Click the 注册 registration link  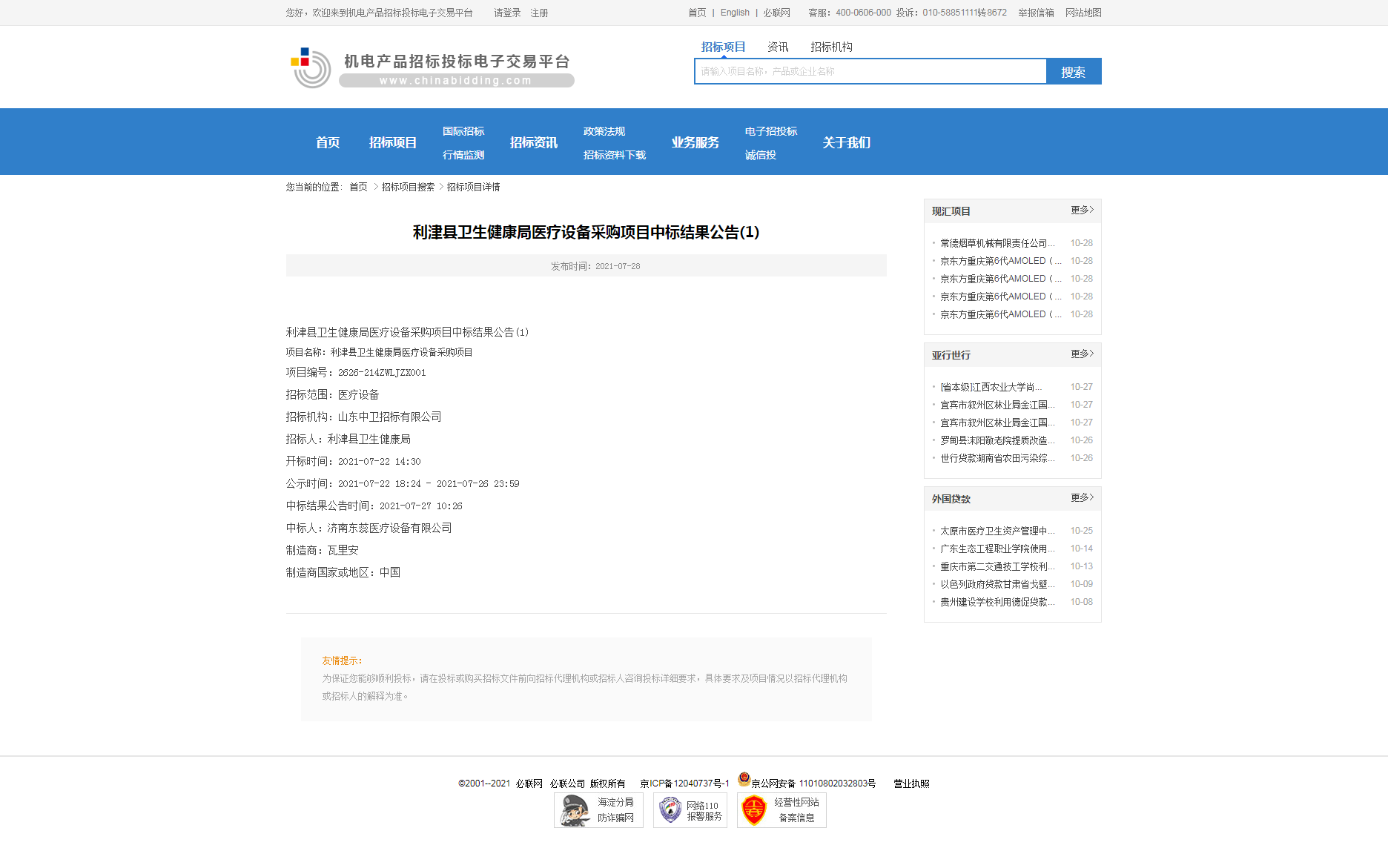[539, 13]
